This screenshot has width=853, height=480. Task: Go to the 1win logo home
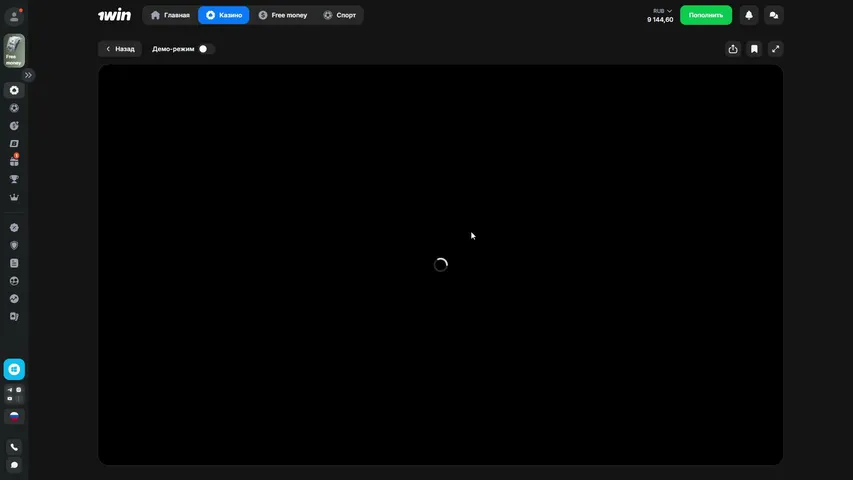click(114, 15)
